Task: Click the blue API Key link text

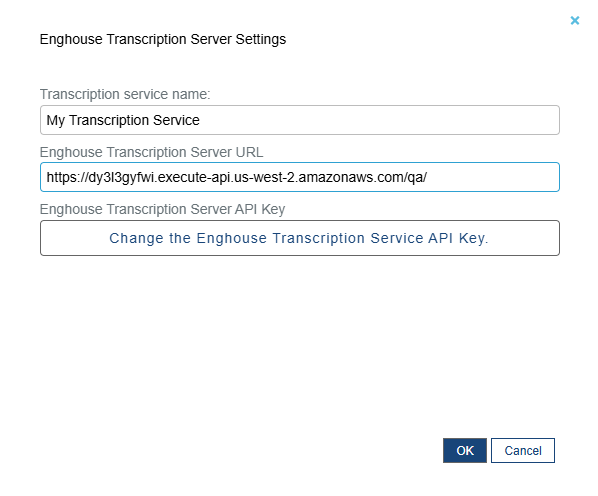Action: 299,238
